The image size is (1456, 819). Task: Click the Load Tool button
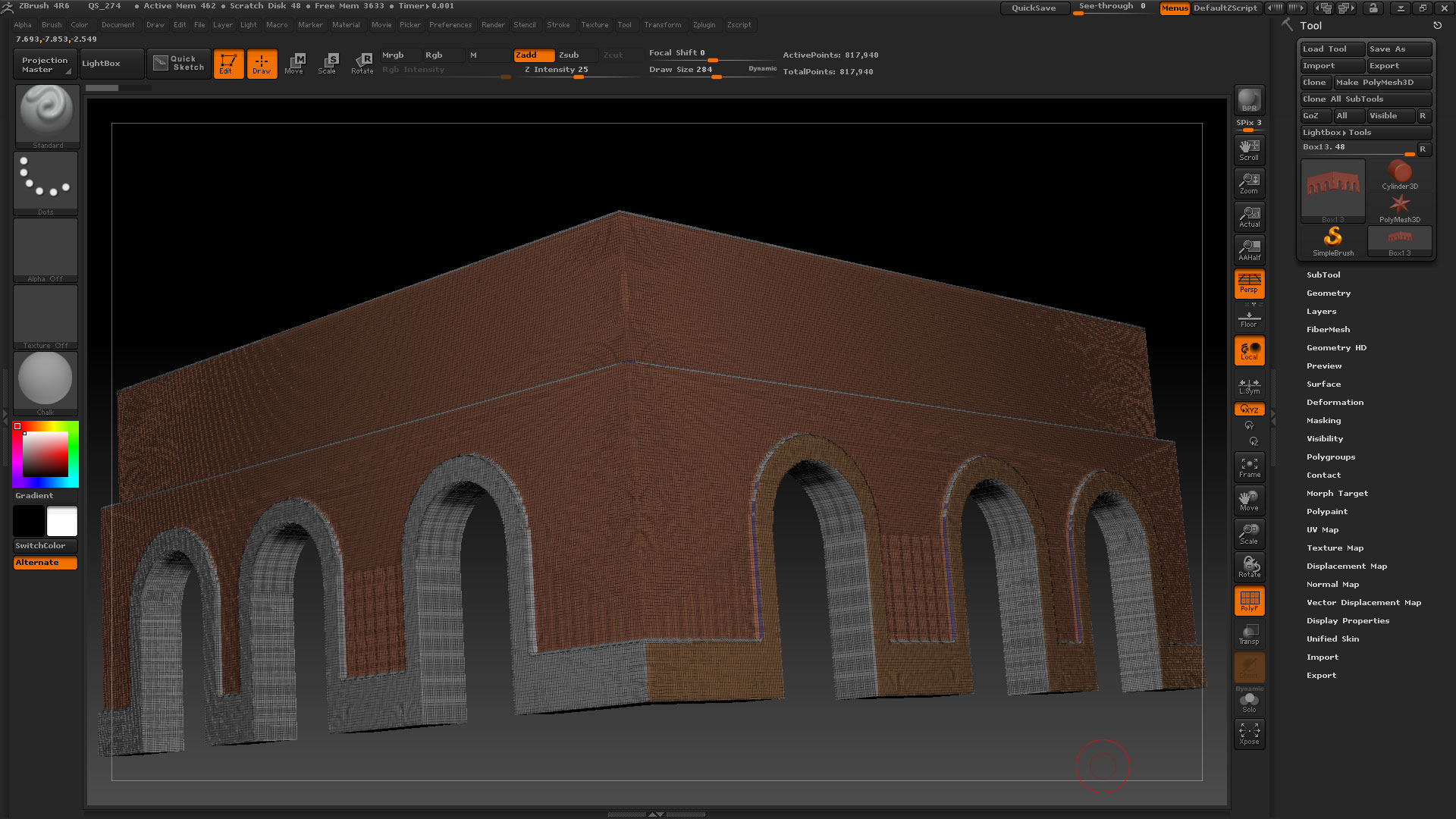tap(1332, 49)
